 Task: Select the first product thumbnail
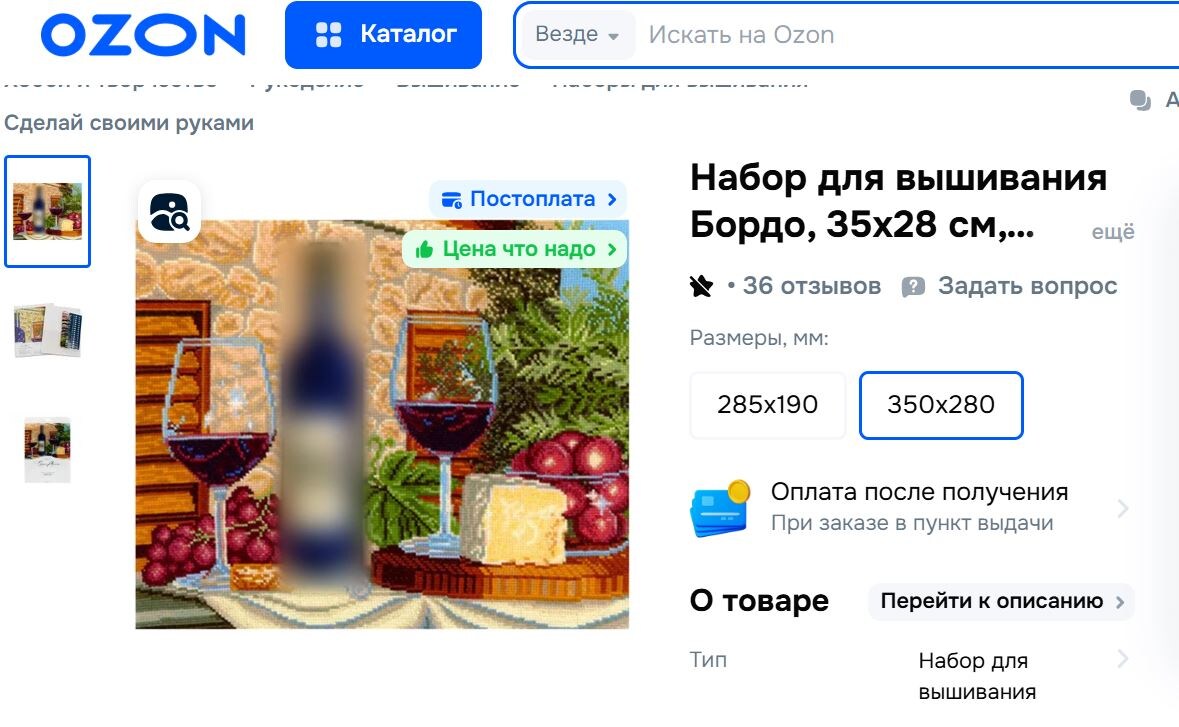[x=47, y=211]
